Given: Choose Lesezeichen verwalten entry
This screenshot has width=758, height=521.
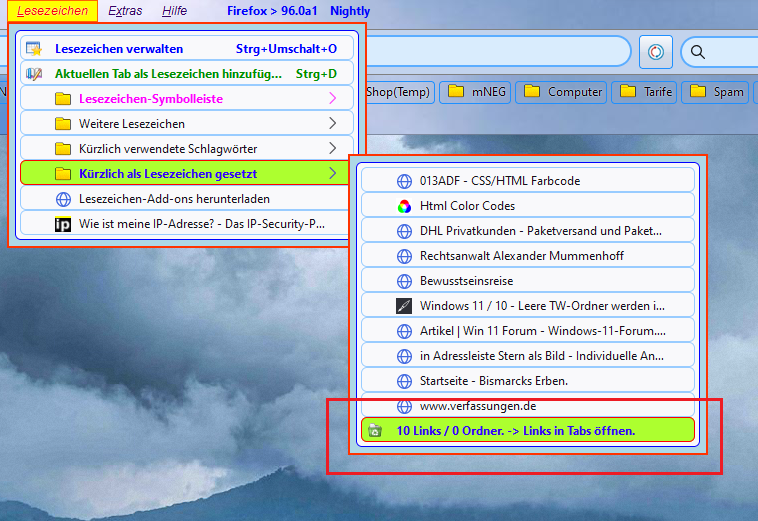Looking at the screenshot, I should click(187, 49).
